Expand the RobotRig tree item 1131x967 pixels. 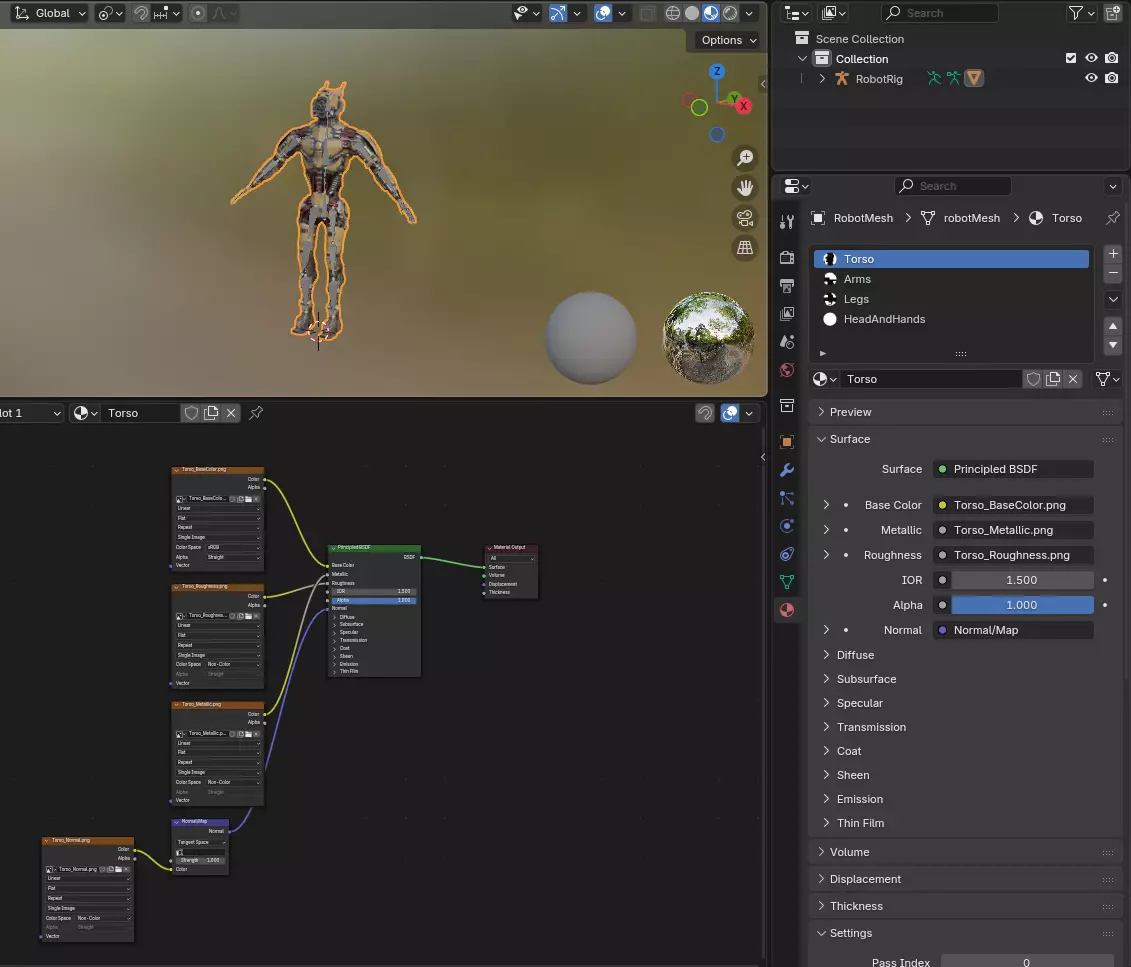click(822, 79)
